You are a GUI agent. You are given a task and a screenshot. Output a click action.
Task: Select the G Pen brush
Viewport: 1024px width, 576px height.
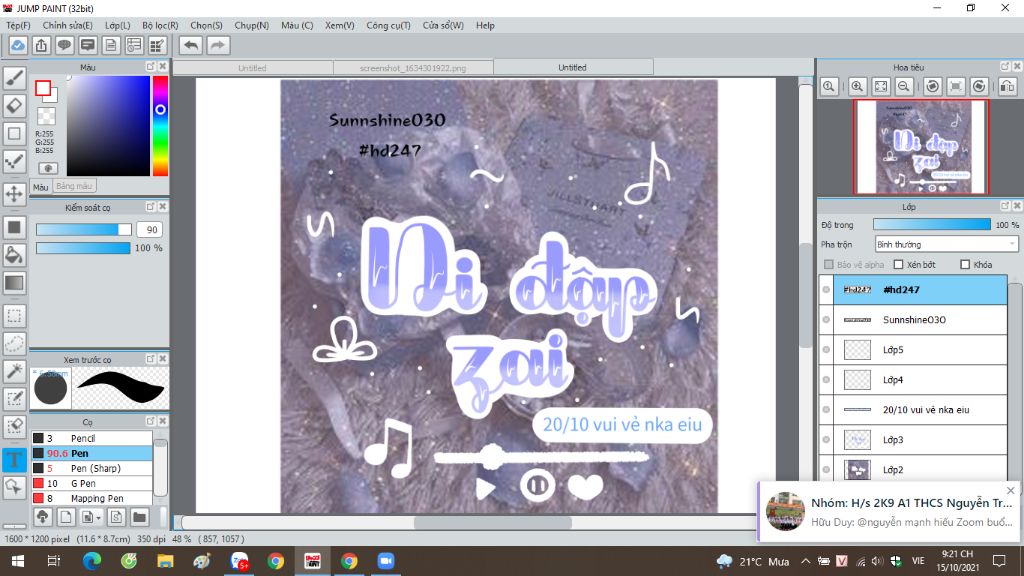tap(91, 483)
